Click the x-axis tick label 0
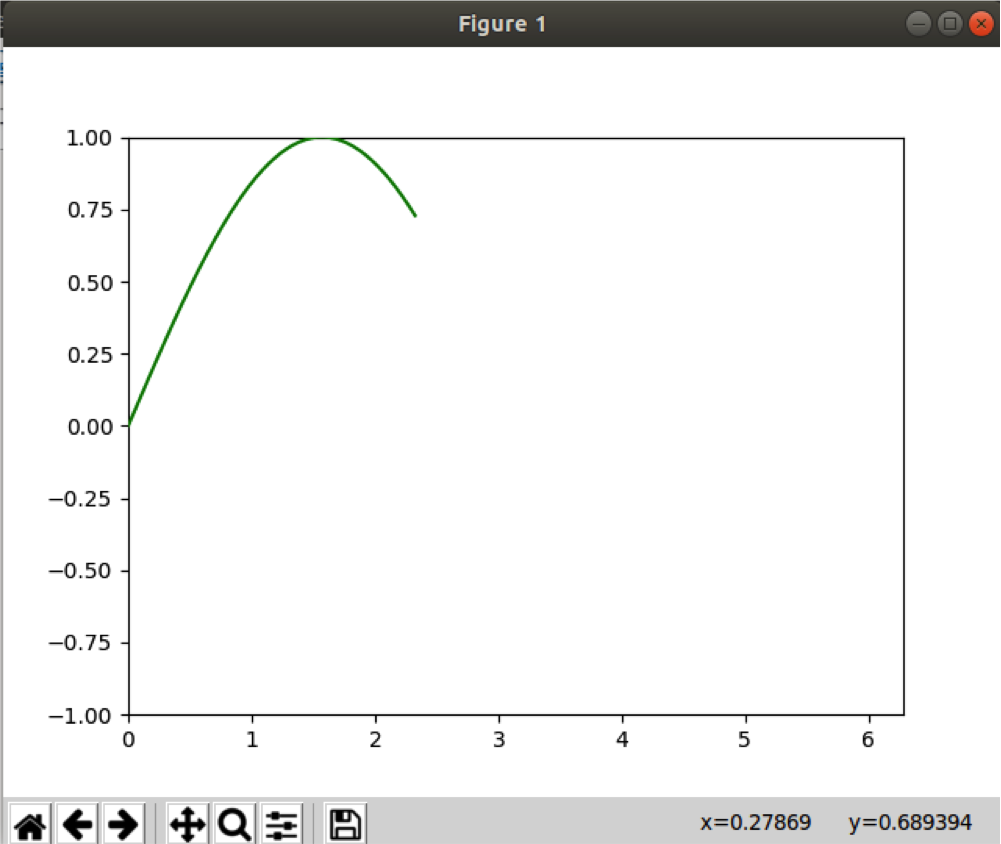Screen dimensions: 1001x844 pos(129,739)
